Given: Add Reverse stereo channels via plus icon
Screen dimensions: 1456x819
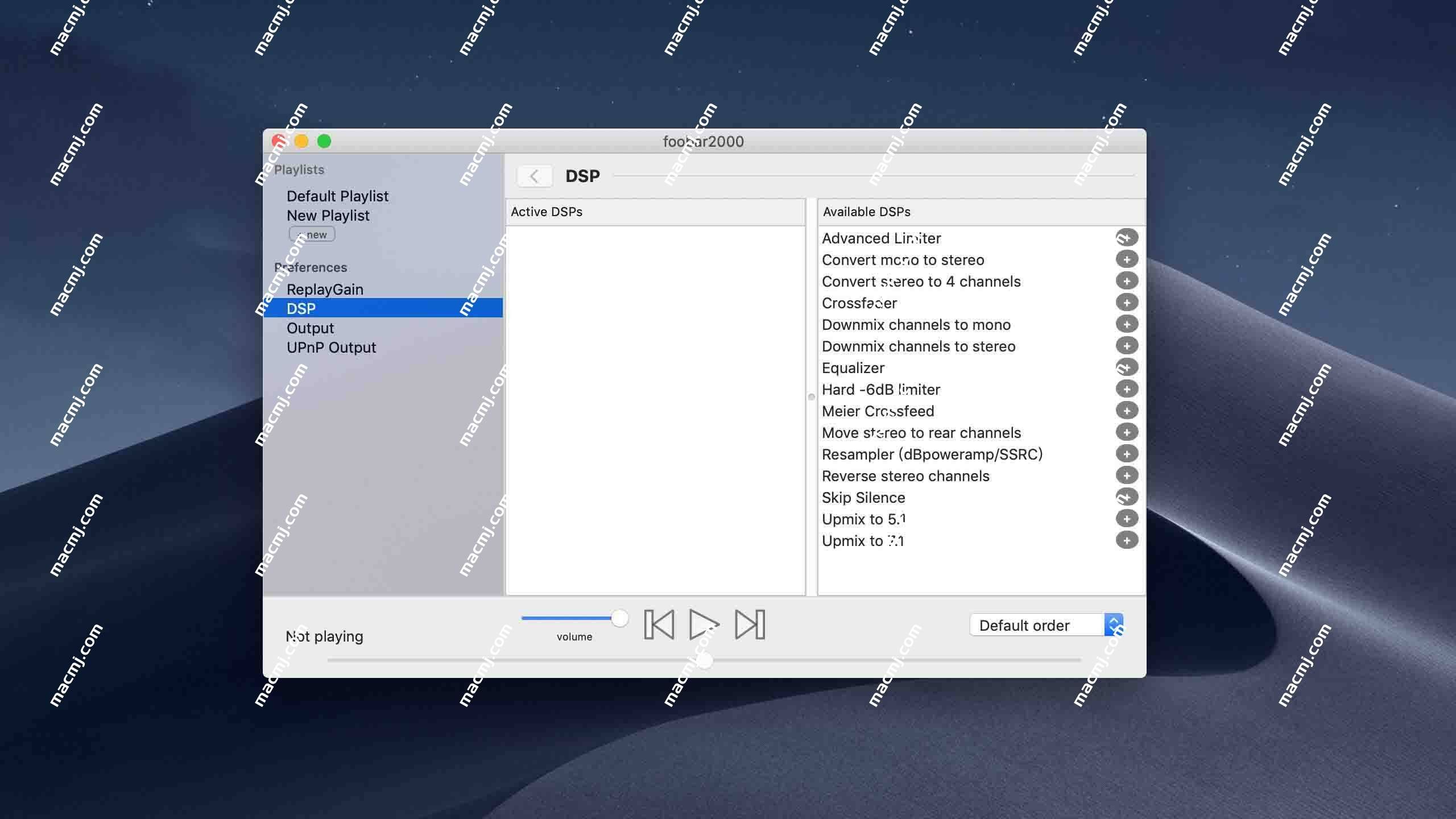Looking at the screenshot, I should pos(1127,475).
